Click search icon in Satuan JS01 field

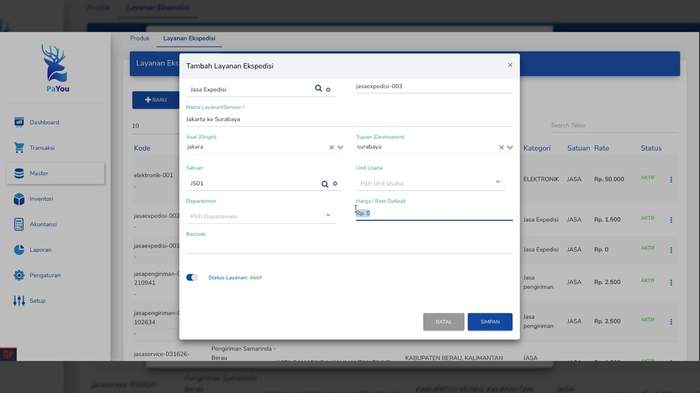click(x=325, y=184)
